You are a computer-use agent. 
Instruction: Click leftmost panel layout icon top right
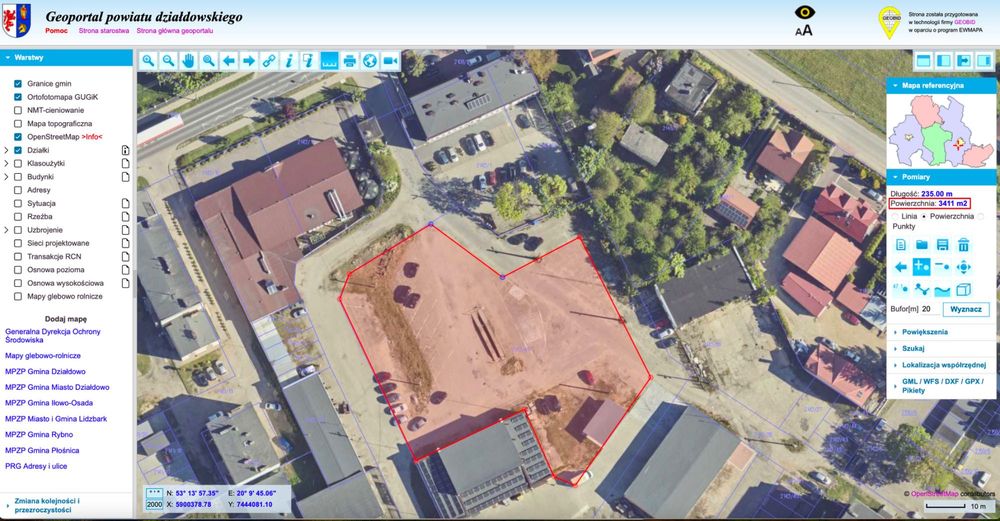click(x=923, y=61)
